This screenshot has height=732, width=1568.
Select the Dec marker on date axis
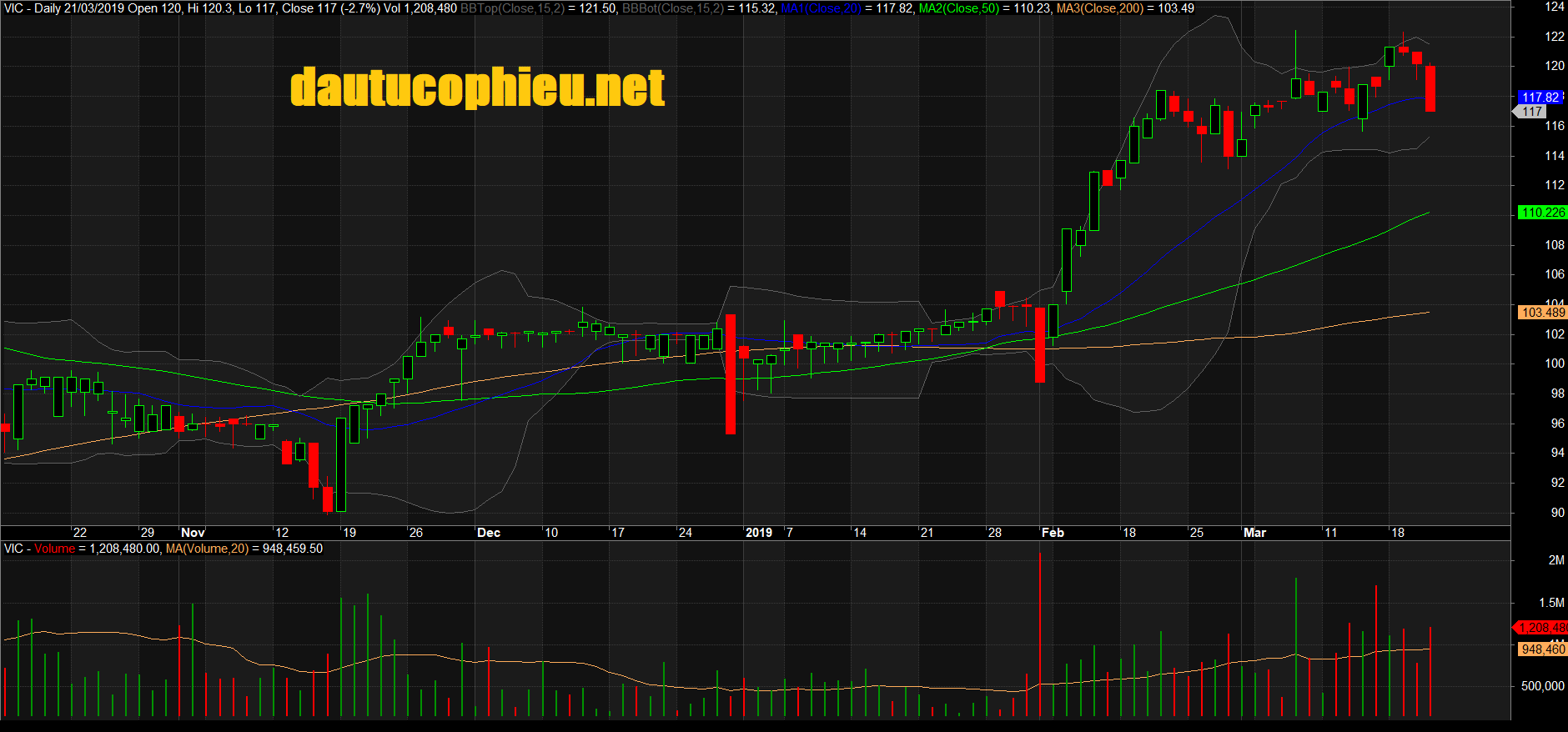(489, 533)
